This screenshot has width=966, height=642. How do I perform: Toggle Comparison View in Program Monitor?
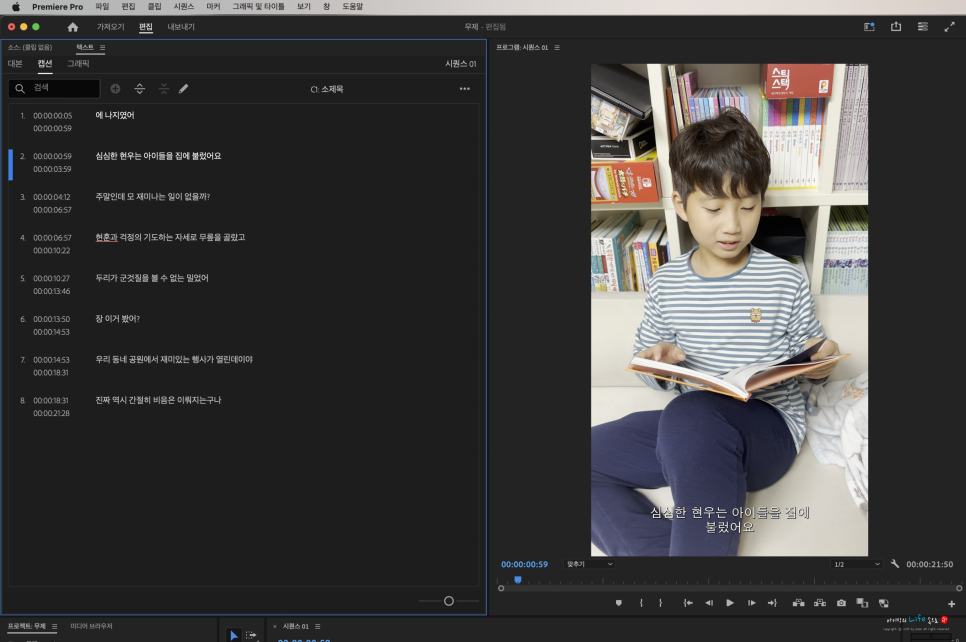click(x=862, y=603)
